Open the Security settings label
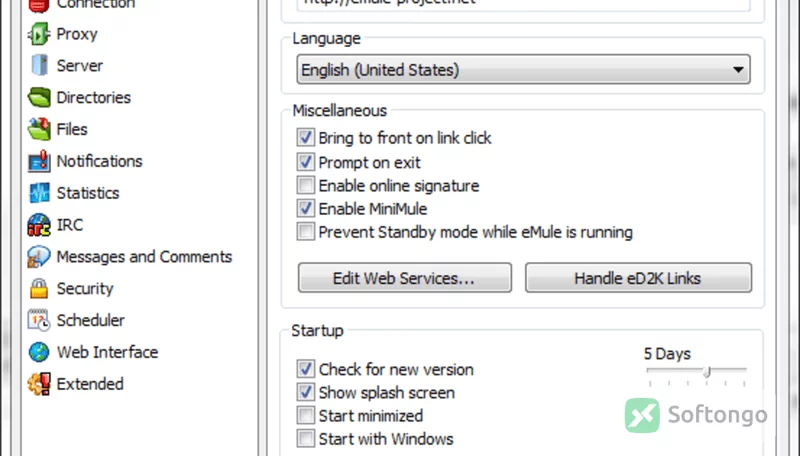Image resolution: width=800 pixels, height=456 pixels. (x=85, y=288)
